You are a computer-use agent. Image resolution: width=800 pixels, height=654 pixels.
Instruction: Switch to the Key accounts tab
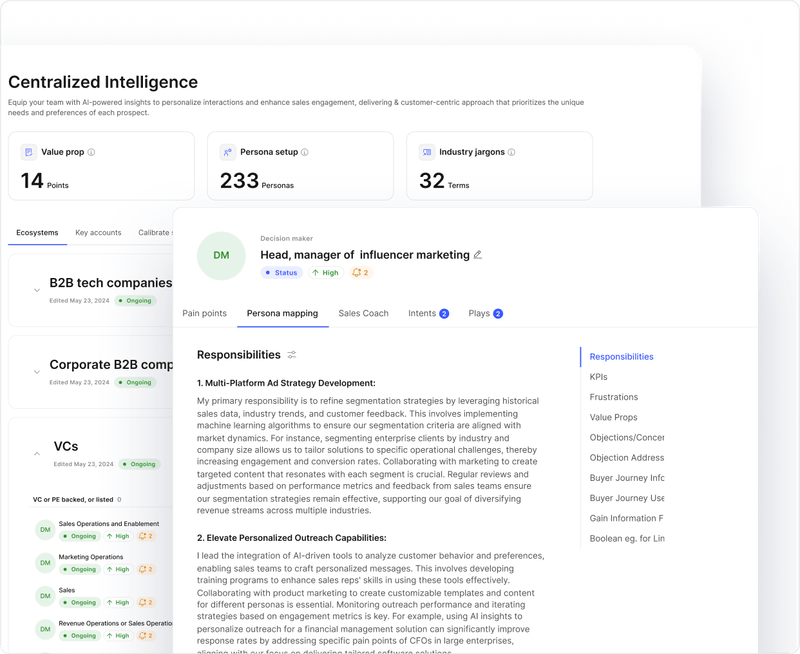pos(98,233)
